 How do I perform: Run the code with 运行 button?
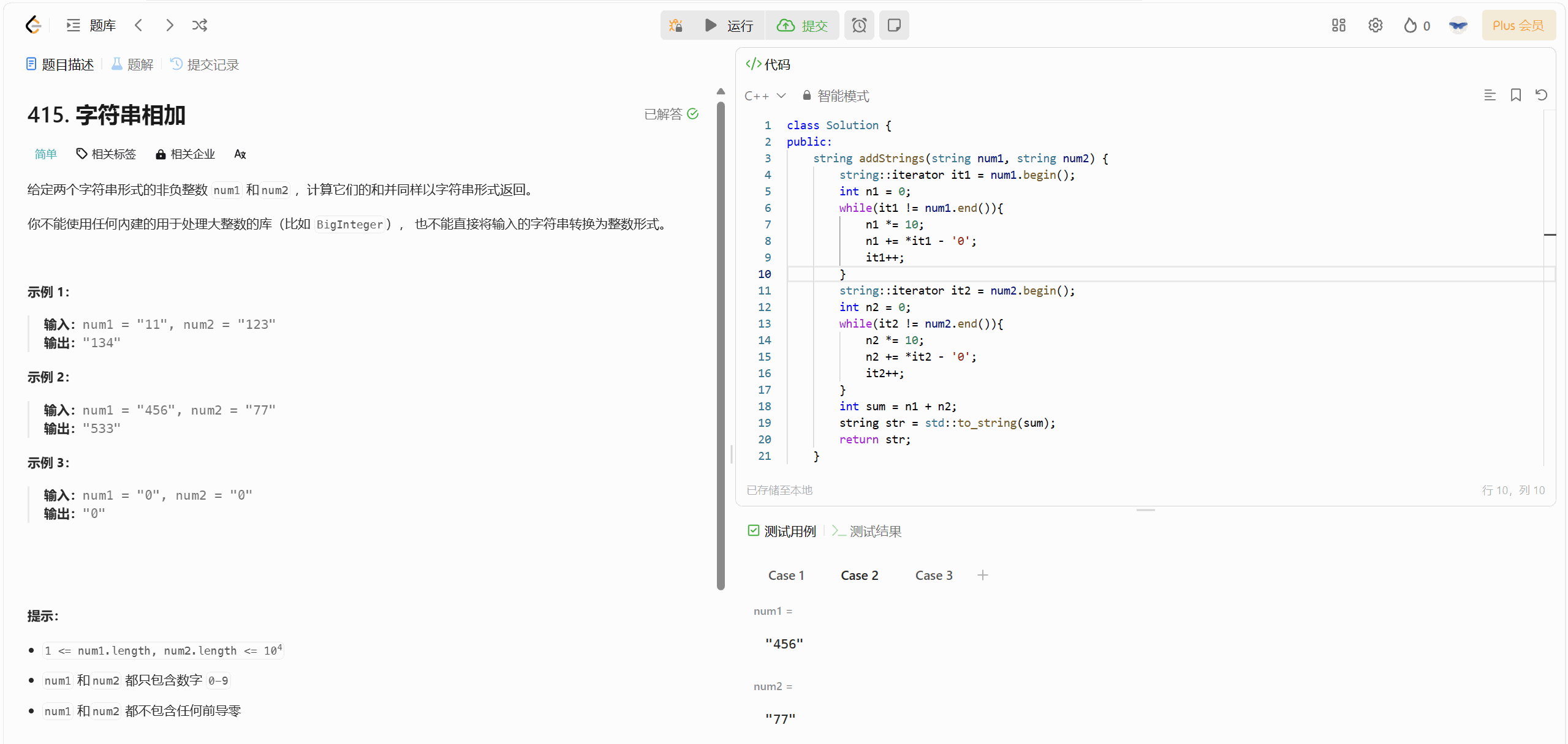point(729,25)
